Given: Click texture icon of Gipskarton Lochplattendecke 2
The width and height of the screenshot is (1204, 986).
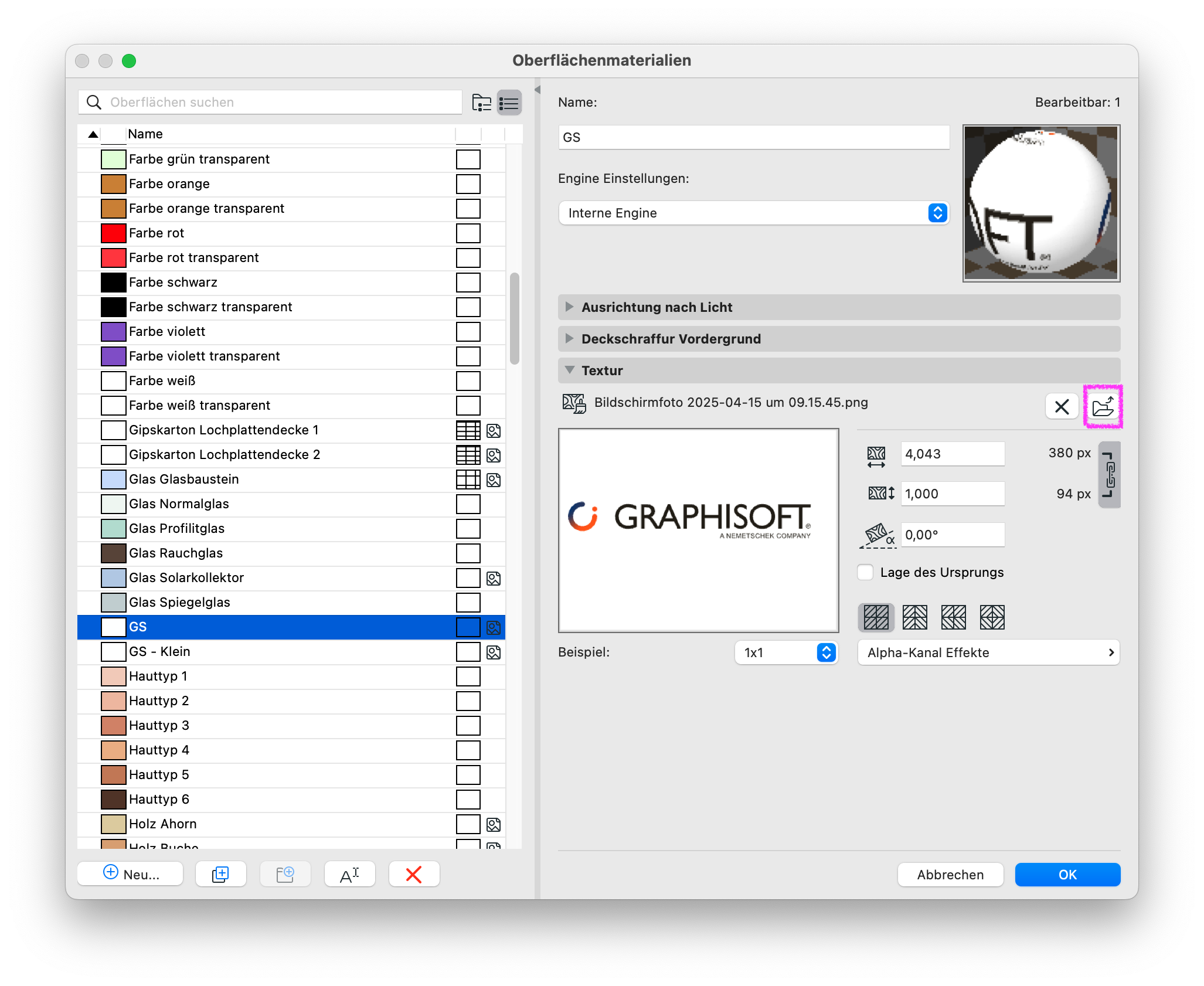Looking at the screenshot, I should 494,455.
